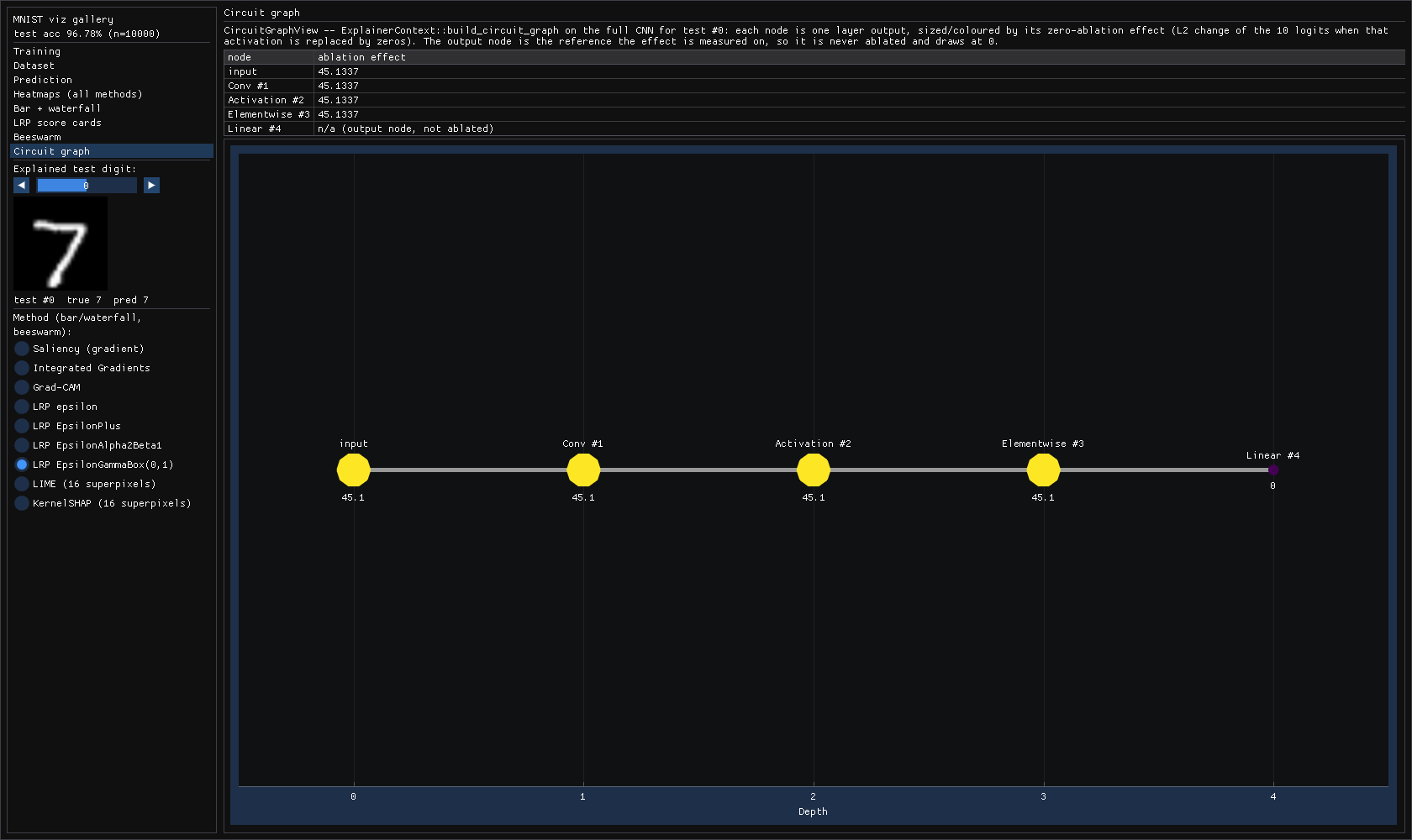Viewport: 1412px width, 840px height.
Task: Click the 'ablation effect' column header
Action: [859, 57]
